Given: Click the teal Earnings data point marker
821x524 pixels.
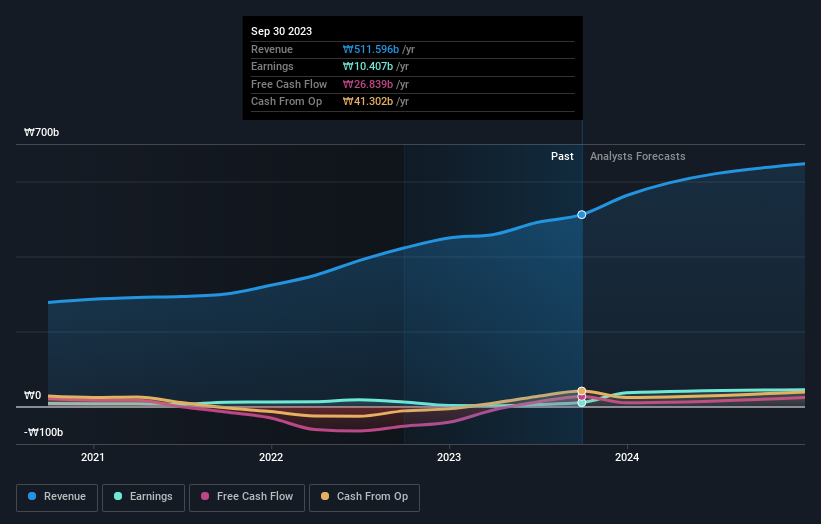Looking at the screenshot, I should (582, 403).
